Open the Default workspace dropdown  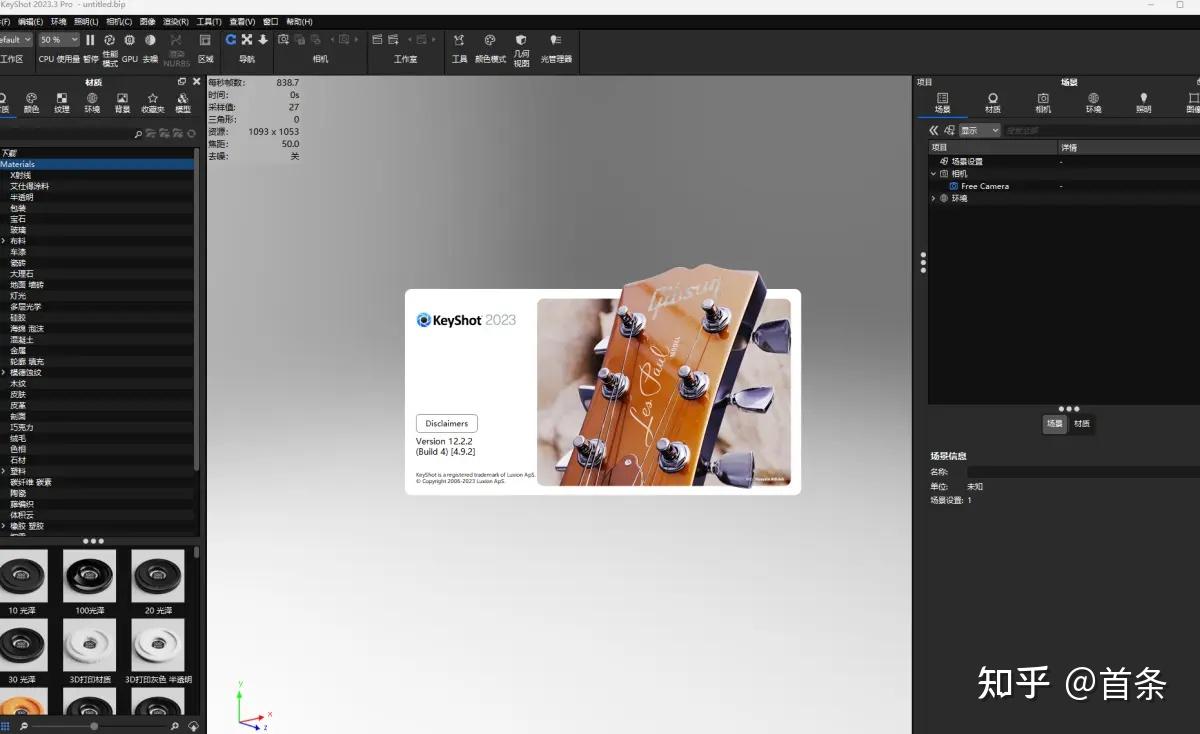pyautogui.click(x=15, y=39)
